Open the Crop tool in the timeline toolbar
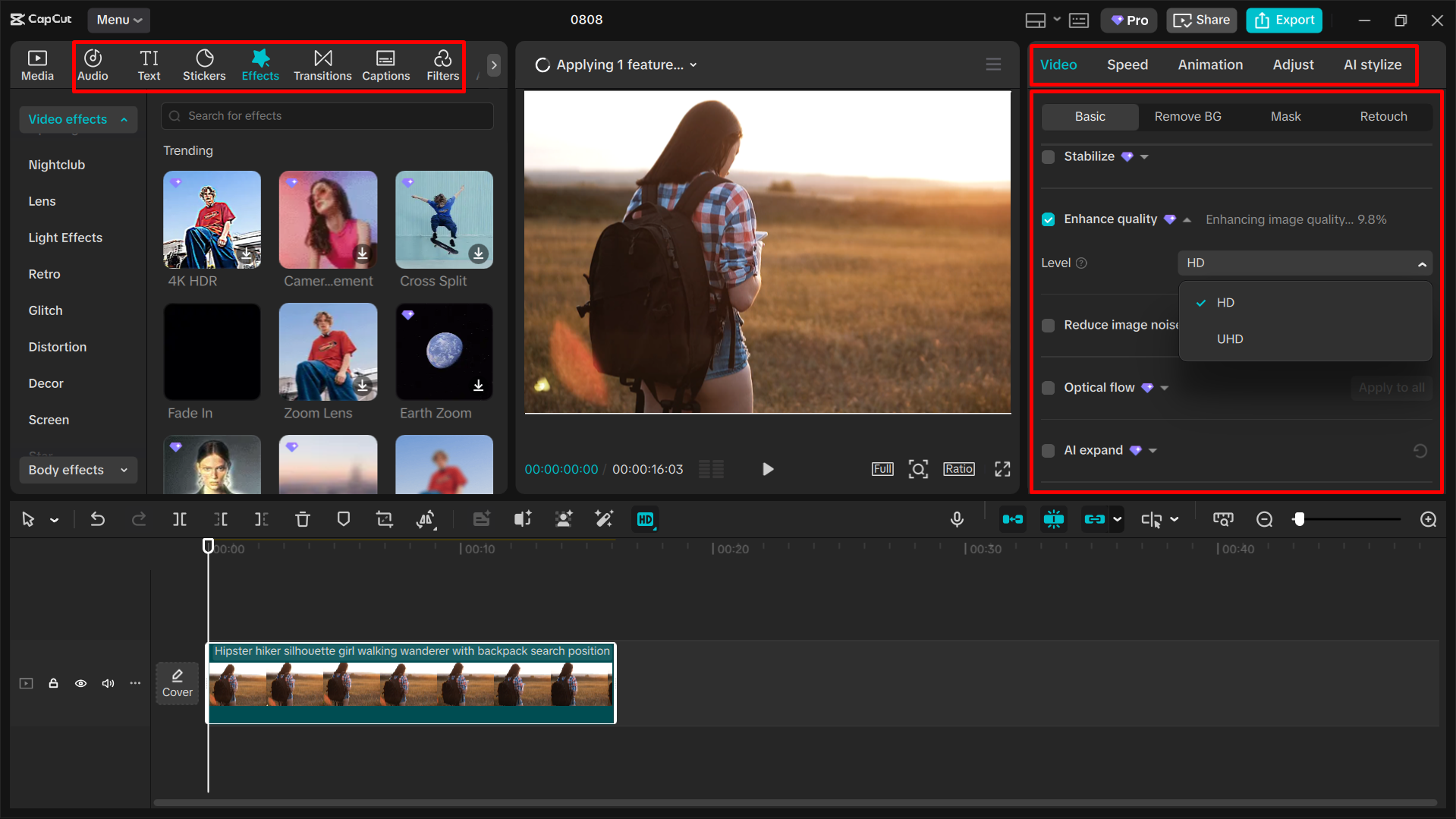Screen dimensions: 1456x819 (x=384, y=519)
